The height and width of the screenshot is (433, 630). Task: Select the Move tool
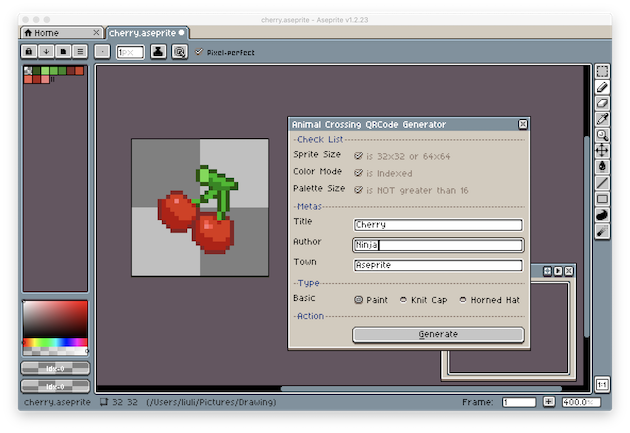click(602, 151)
